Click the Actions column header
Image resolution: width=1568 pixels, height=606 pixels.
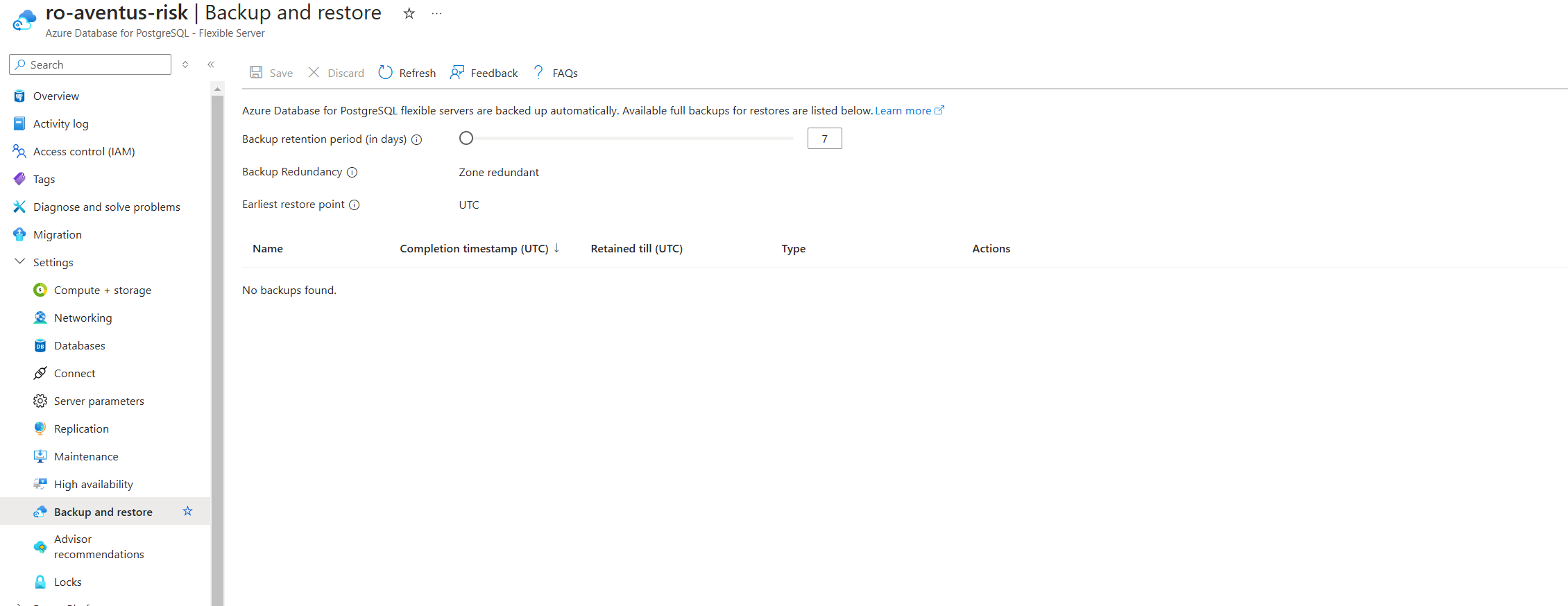(x=991, y=248)
